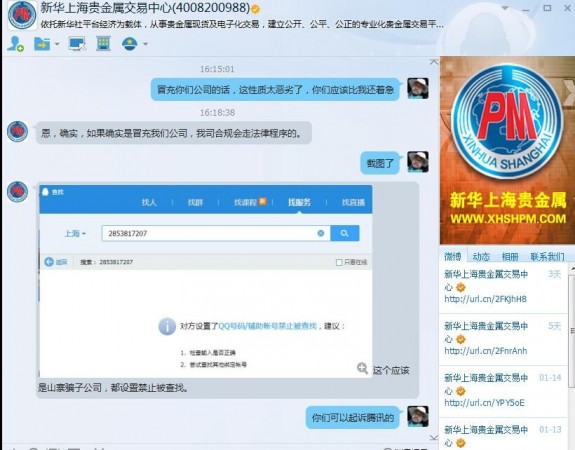The height and width of the screenshot is (450, 575).
Task: Click the title 新华上海贵金属交易中心(4008200988)
Action: pyautogui.click(x=145, y=7)
